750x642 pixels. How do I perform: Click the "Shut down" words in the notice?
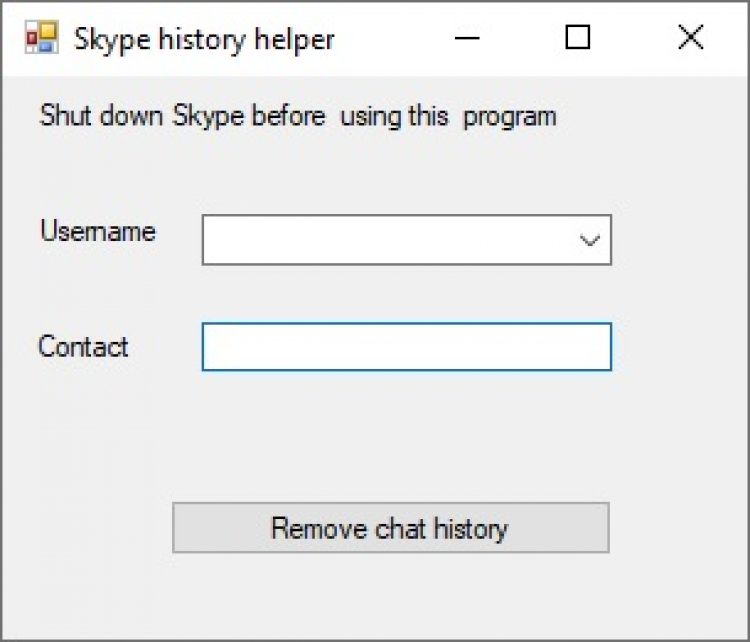click(x=101, y=116)
